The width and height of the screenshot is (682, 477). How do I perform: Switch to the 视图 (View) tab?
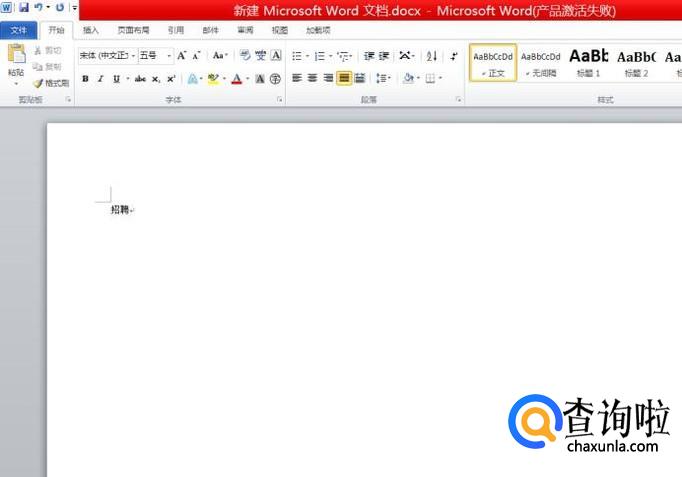point(280,30)
